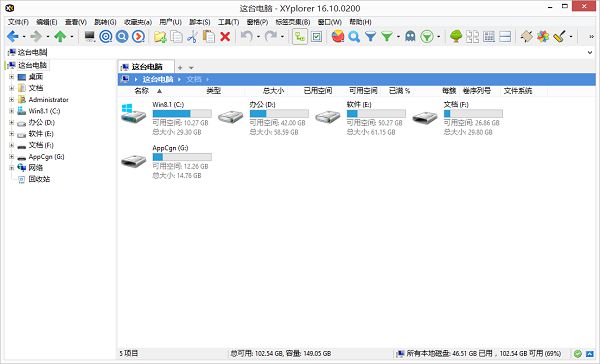Click the red play-circle breadcrumb icon
The width and height of the screenshot is (600, 364).
pyautogui.click(x=138, y=36)
